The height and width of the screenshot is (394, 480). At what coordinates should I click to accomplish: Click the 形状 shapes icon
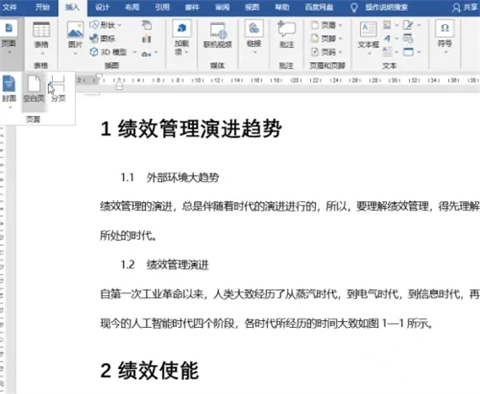click(95, 25)
